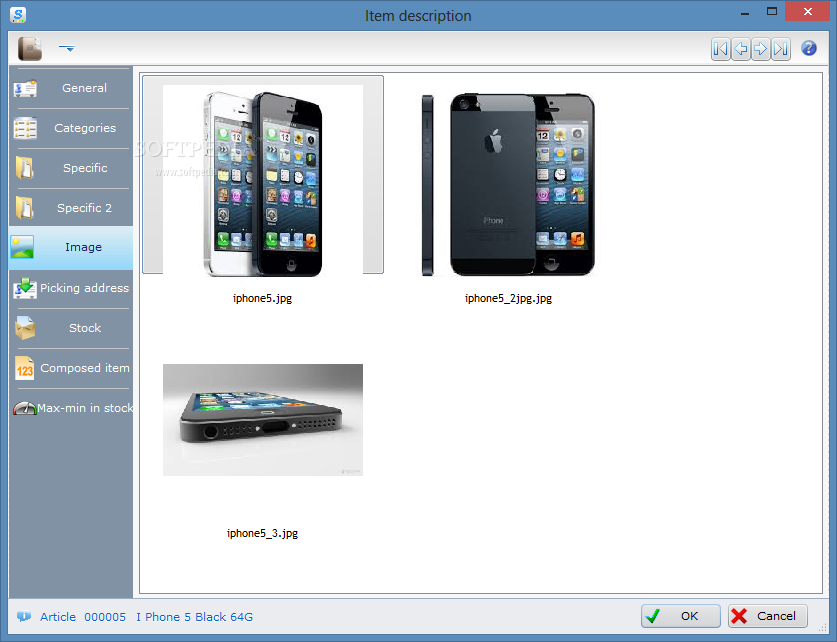Go to the next record arrow
The width and height of the screenshot is (837, 642).
761,49
